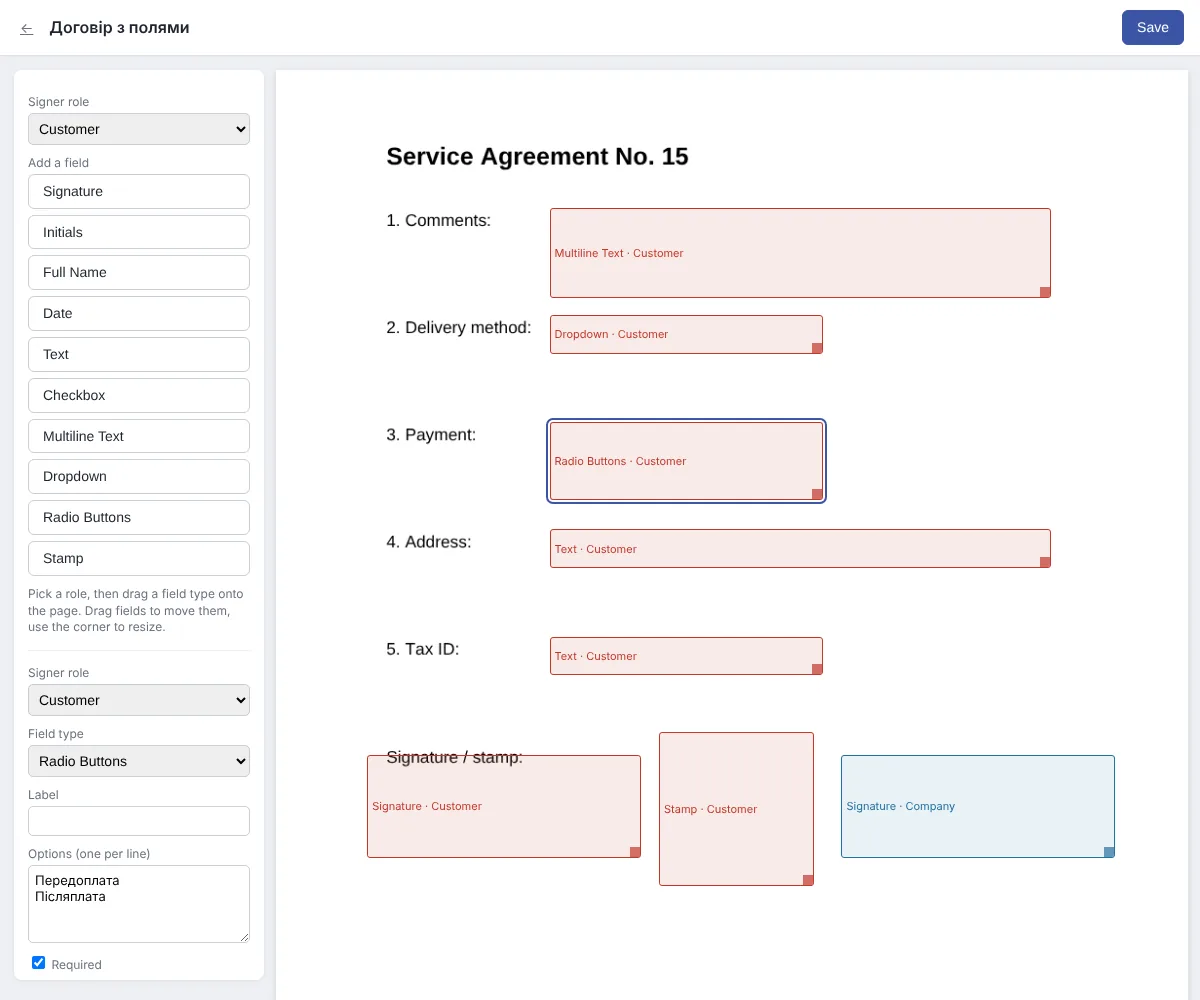Select the Dropdown · Customer field on the page
Screen dimensions: 1200x1000
click(686, 334)
